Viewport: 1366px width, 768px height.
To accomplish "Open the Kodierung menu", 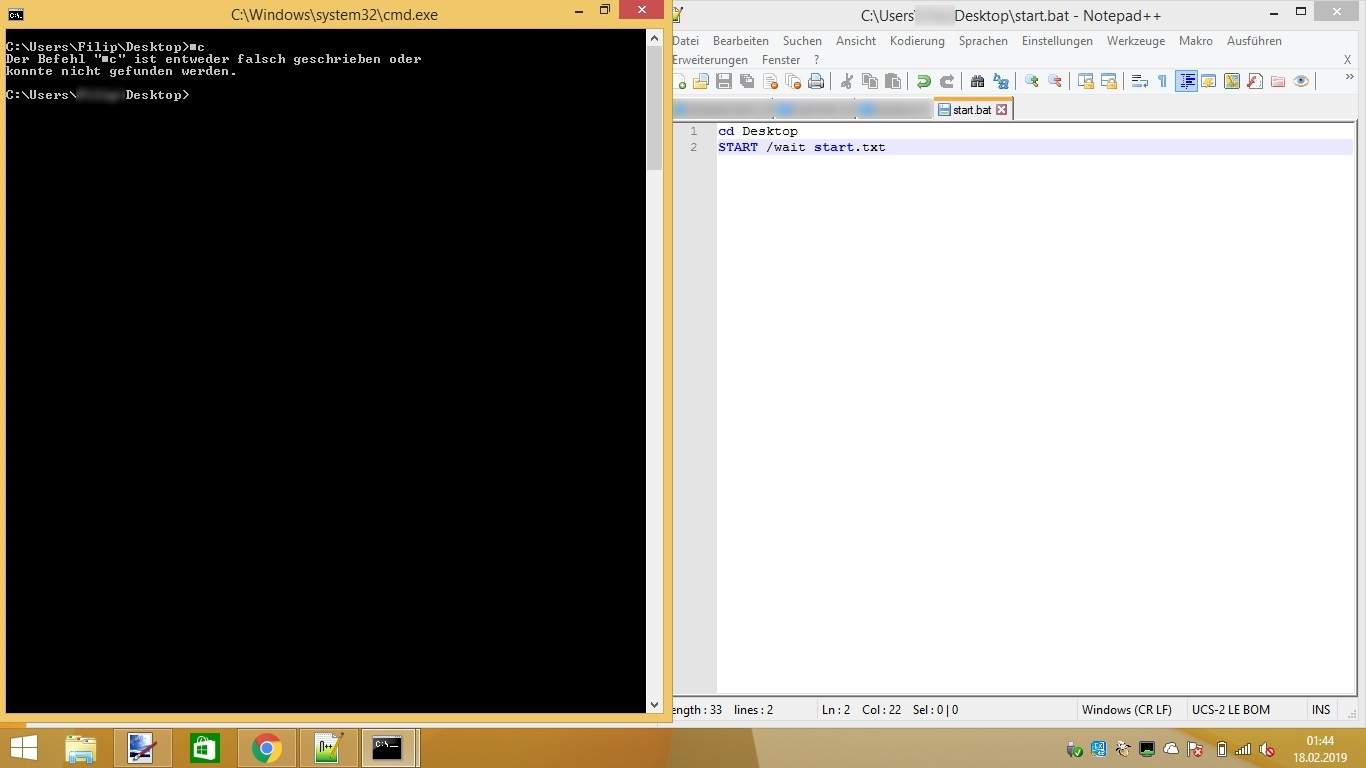I will (917, 41).
